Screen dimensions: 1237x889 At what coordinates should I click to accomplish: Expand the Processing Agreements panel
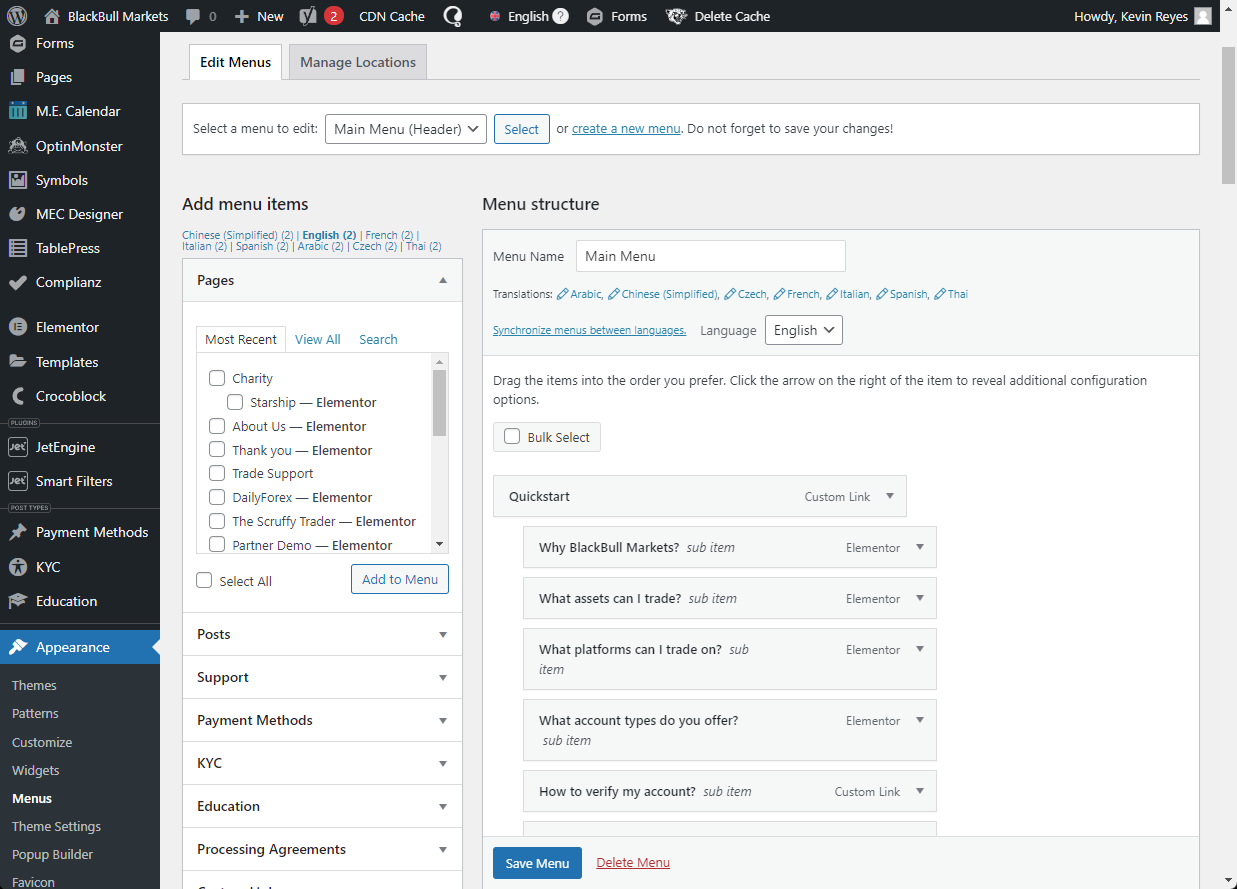point(443,849)
